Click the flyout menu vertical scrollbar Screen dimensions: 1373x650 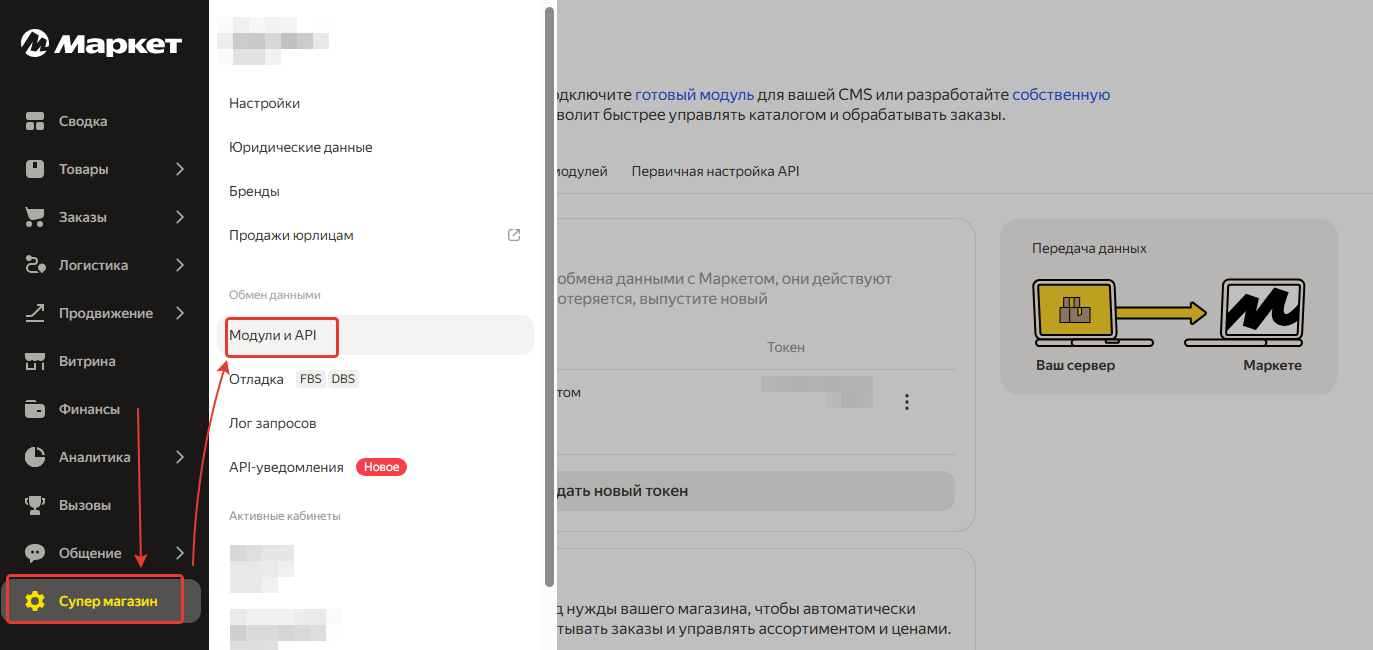click(549, 296)
